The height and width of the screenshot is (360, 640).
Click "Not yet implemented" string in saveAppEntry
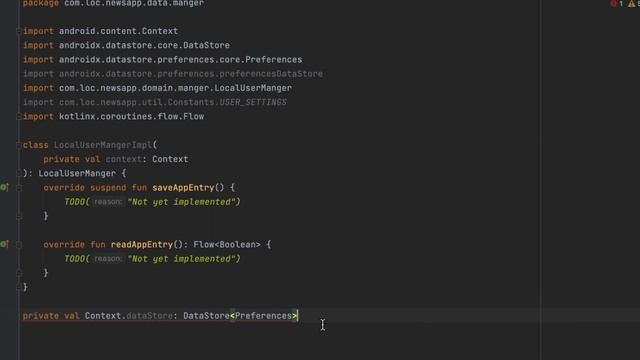coord(182,202)
